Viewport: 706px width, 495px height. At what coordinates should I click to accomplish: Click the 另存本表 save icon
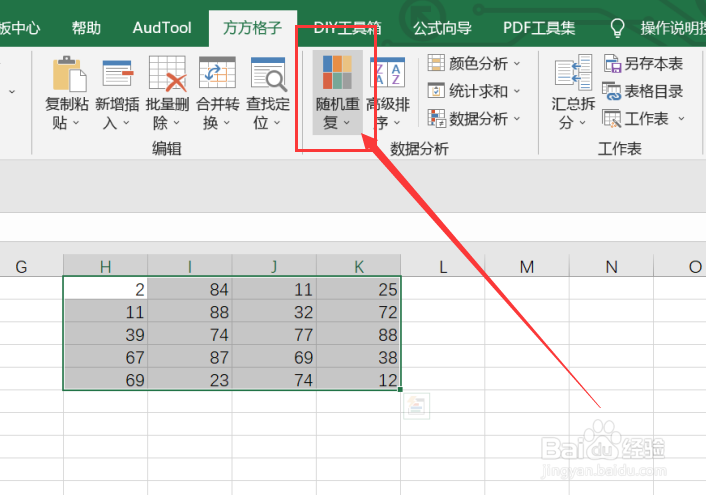[x=612, y=64]
